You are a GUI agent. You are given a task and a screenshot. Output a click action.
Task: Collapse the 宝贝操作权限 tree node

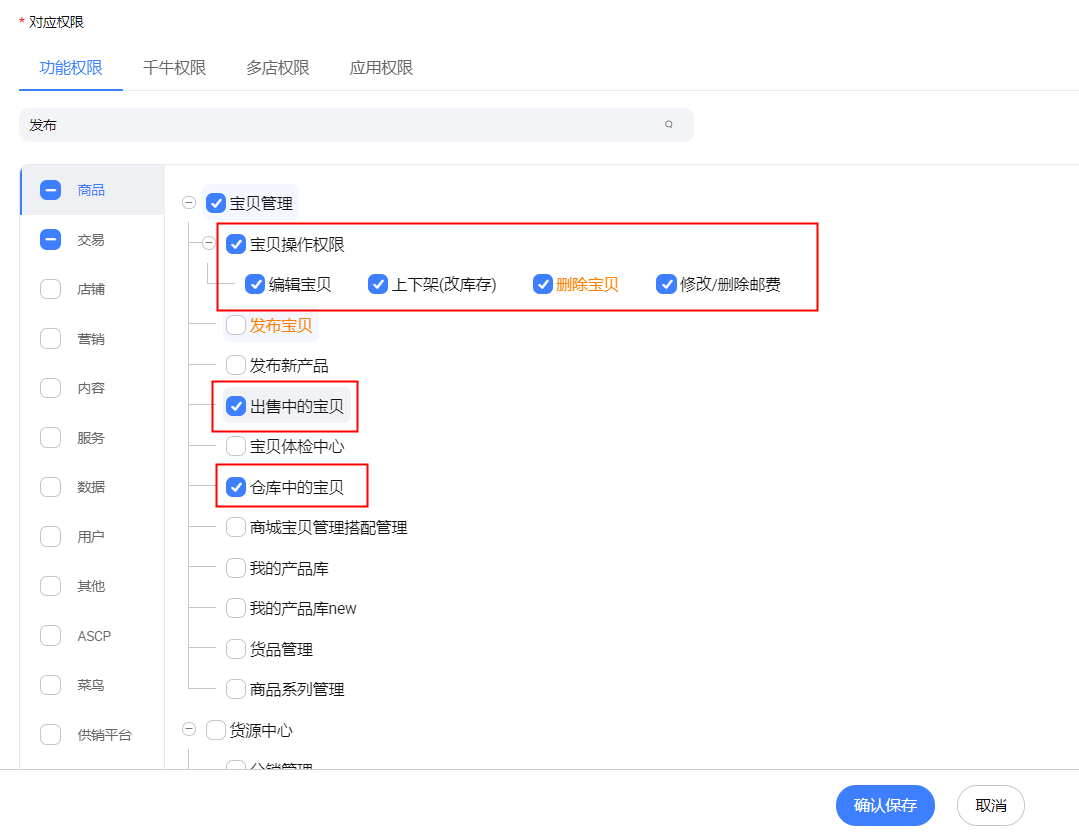coord(208,244)
